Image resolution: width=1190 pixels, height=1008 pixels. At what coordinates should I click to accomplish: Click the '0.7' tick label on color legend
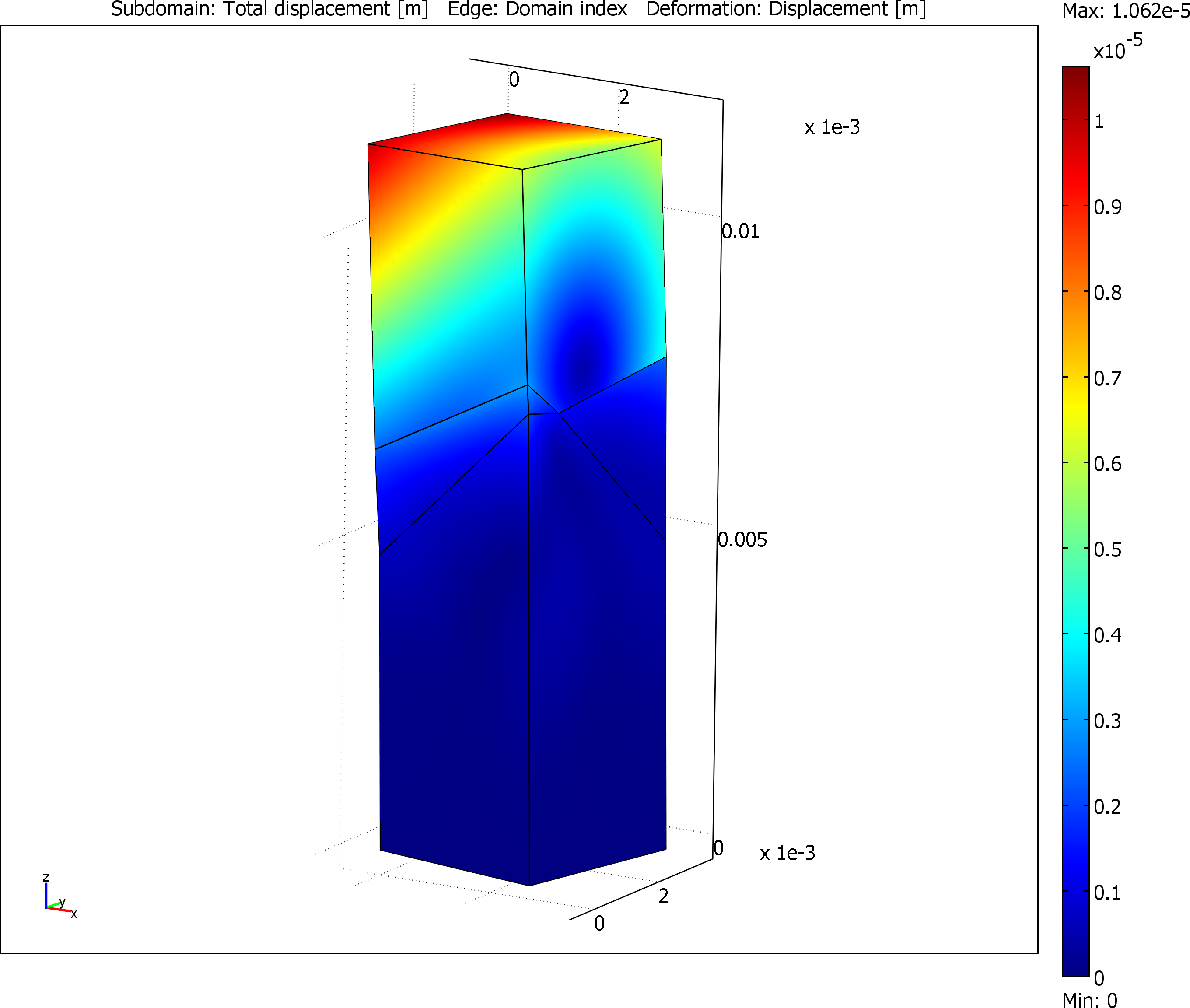coord(1107,378)
